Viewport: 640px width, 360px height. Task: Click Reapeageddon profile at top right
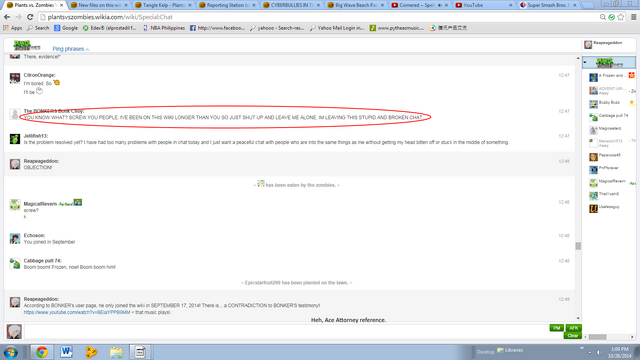point(603,44)
